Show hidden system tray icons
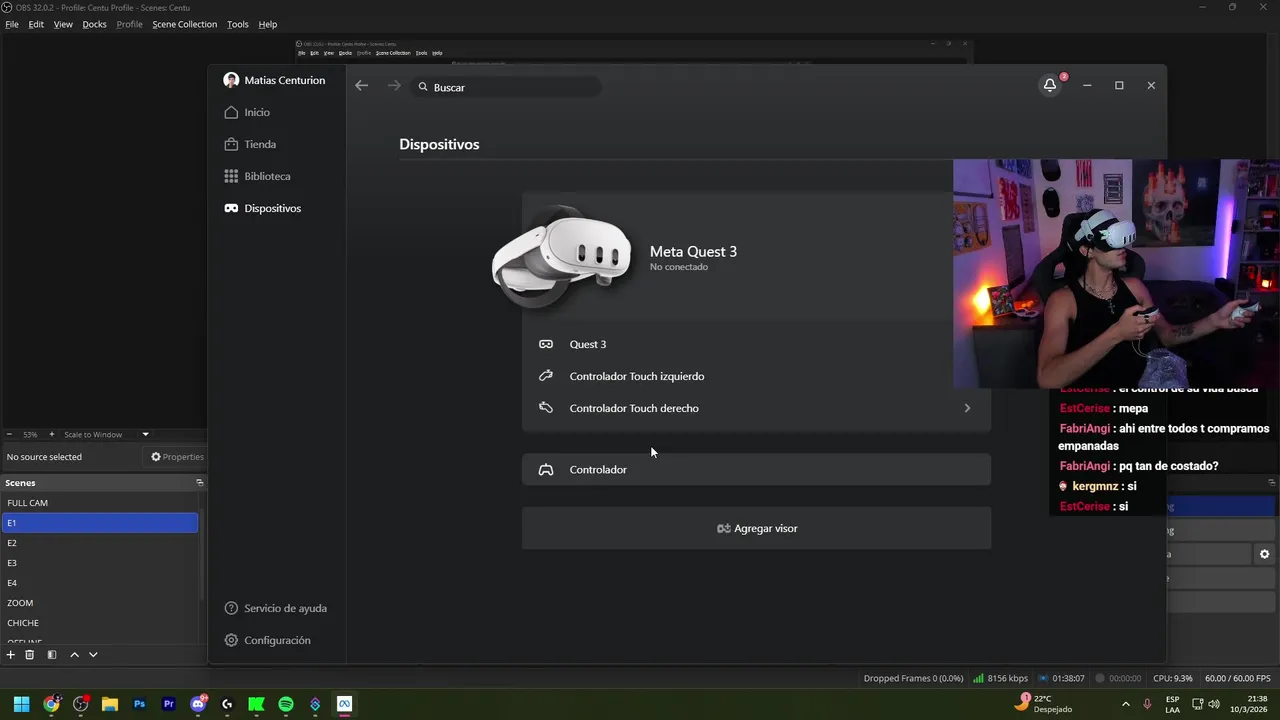1280x720 pixels. pyautogui.click(x=1125, y=704)
